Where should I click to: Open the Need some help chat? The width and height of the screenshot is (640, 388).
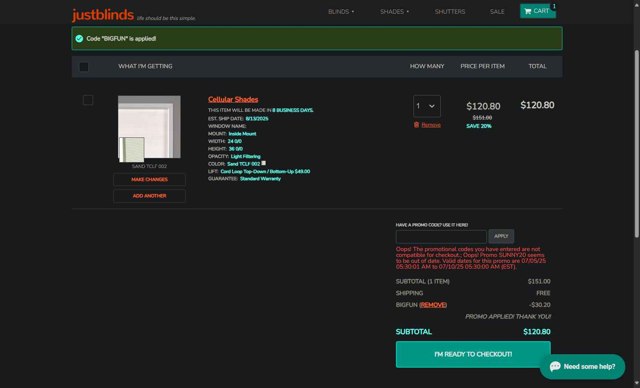[x=582, y=367]
